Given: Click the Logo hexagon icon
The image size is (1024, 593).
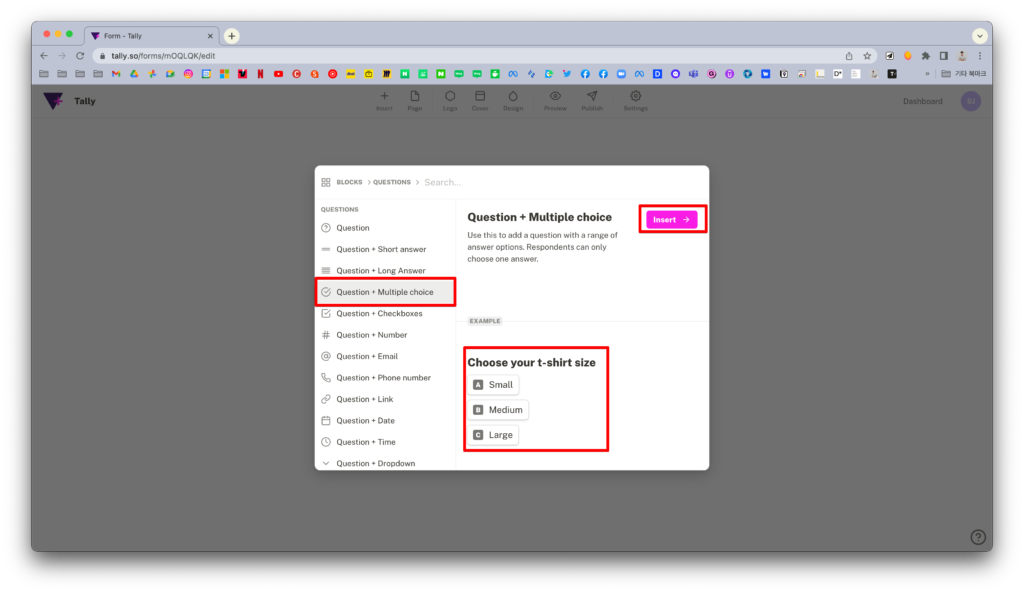Looking at the screenshot, I should (450, 97).
